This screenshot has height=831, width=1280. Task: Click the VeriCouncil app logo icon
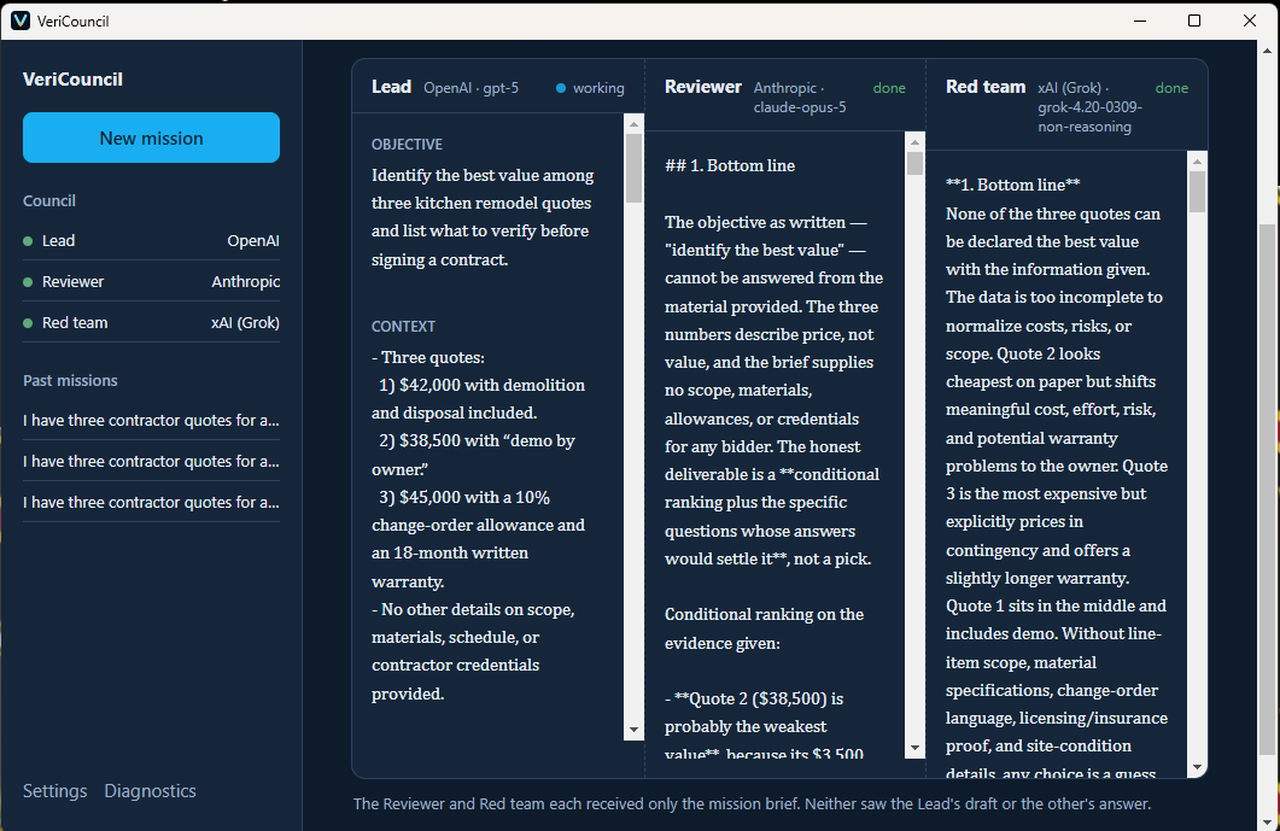(20, 20)
